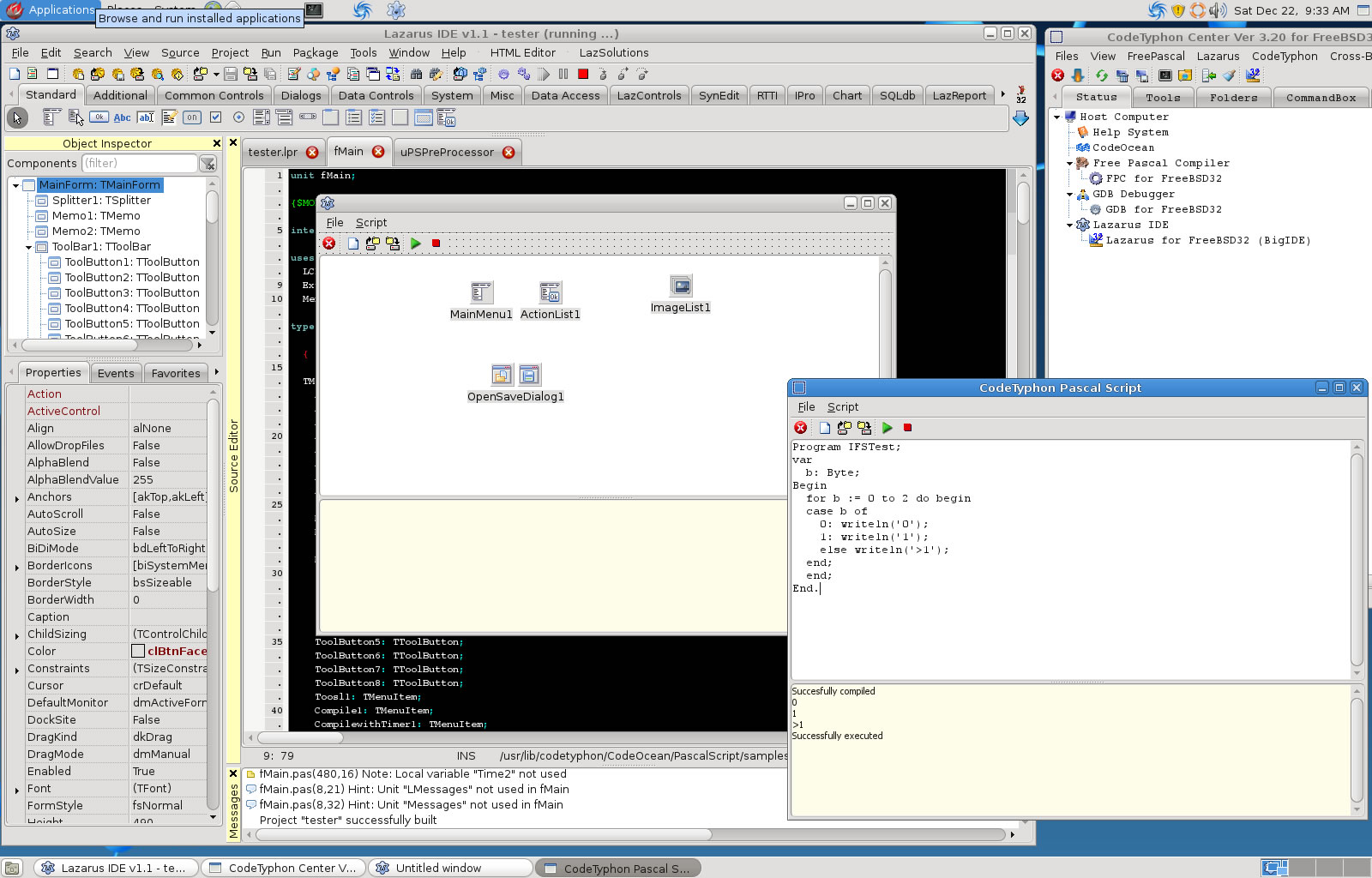Open Script menu in CodeTyphon Pascal Script window
This screenshot has width=1372, height=878.
tap(842, 406)
